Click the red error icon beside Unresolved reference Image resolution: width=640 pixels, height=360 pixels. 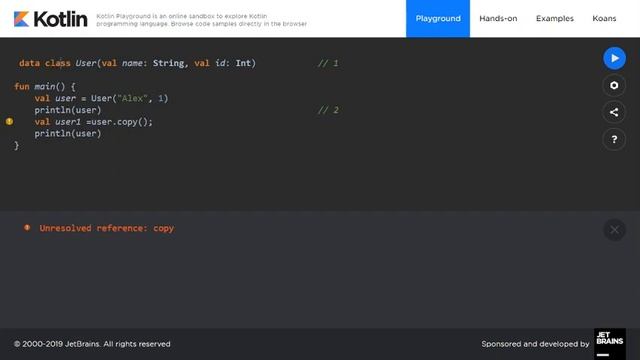pyautogui.click(x=27, y=228)
